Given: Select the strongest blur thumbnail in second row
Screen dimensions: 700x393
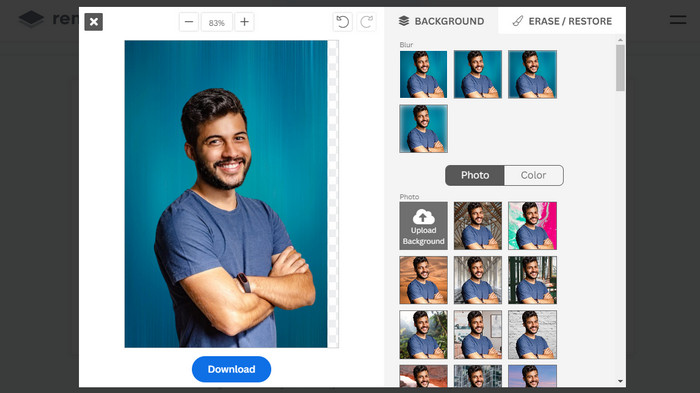Looking at the screenshot, I should [x=423, y=129].
